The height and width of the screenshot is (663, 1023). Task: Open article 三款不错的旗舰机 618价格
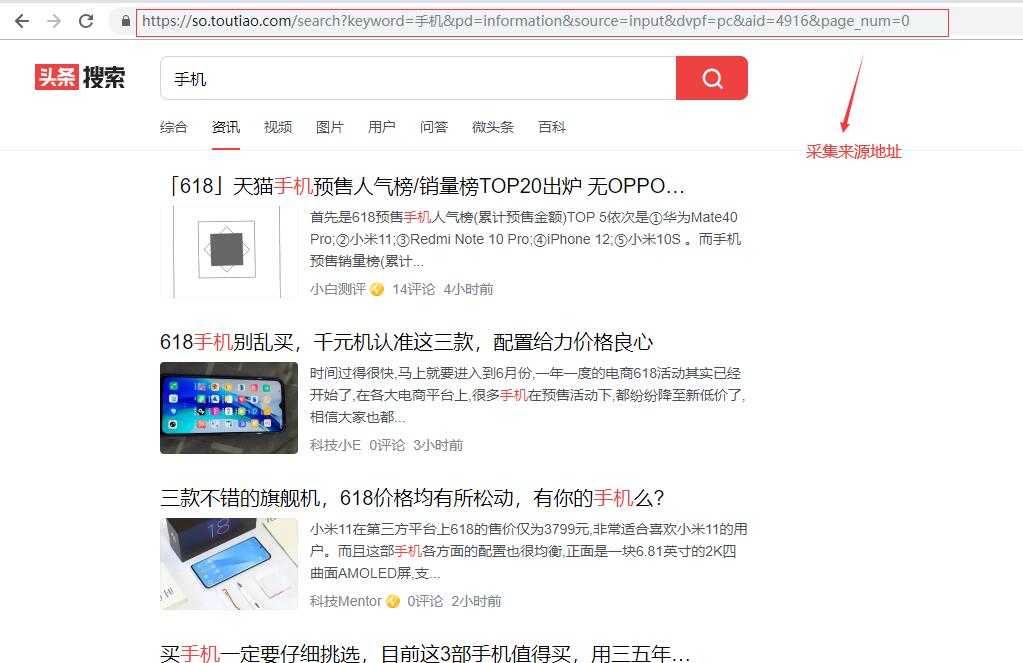point(412,498)
